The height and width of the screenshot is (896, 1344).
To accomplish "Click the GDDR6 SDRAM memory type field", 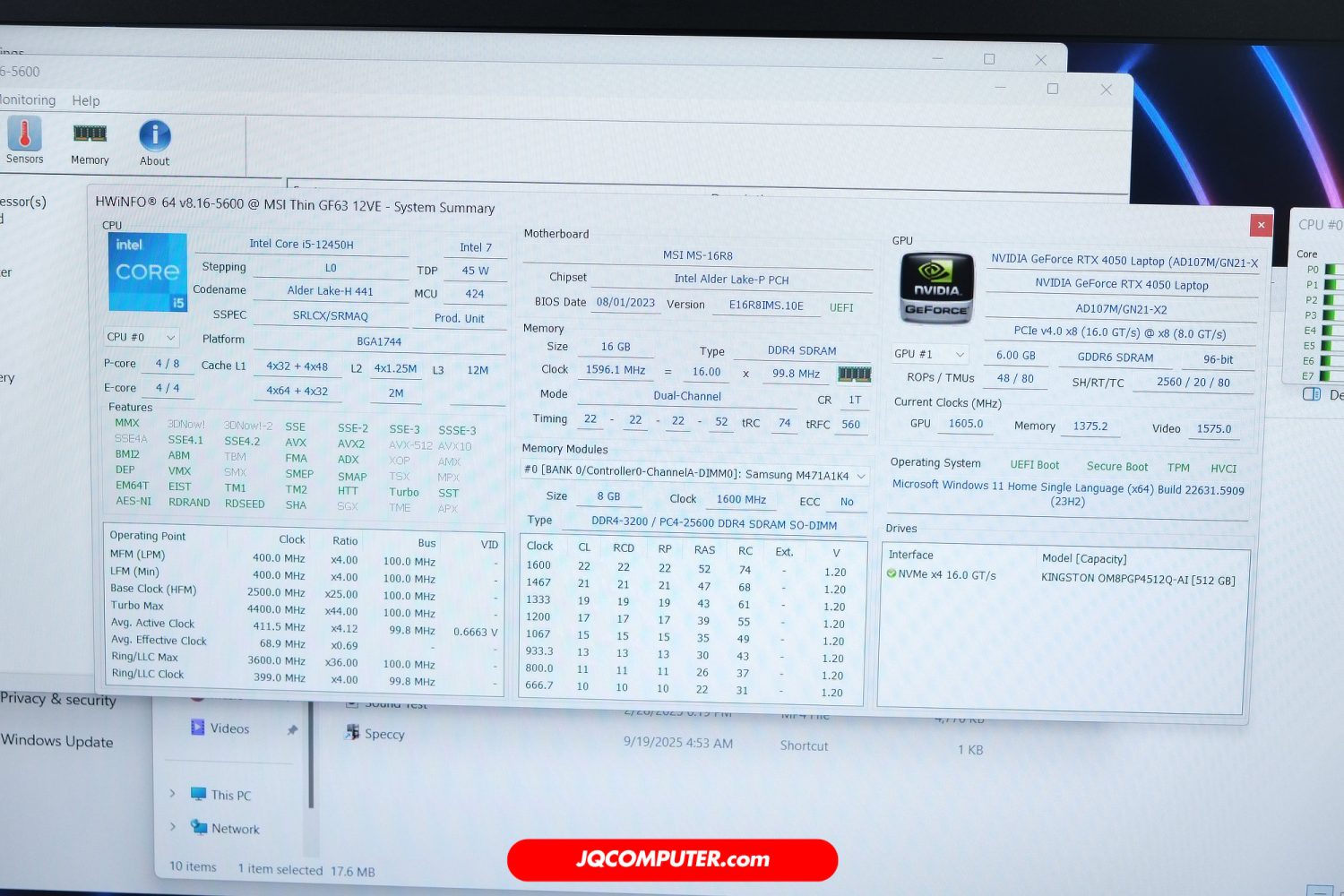I will (x=1116, y=358).
